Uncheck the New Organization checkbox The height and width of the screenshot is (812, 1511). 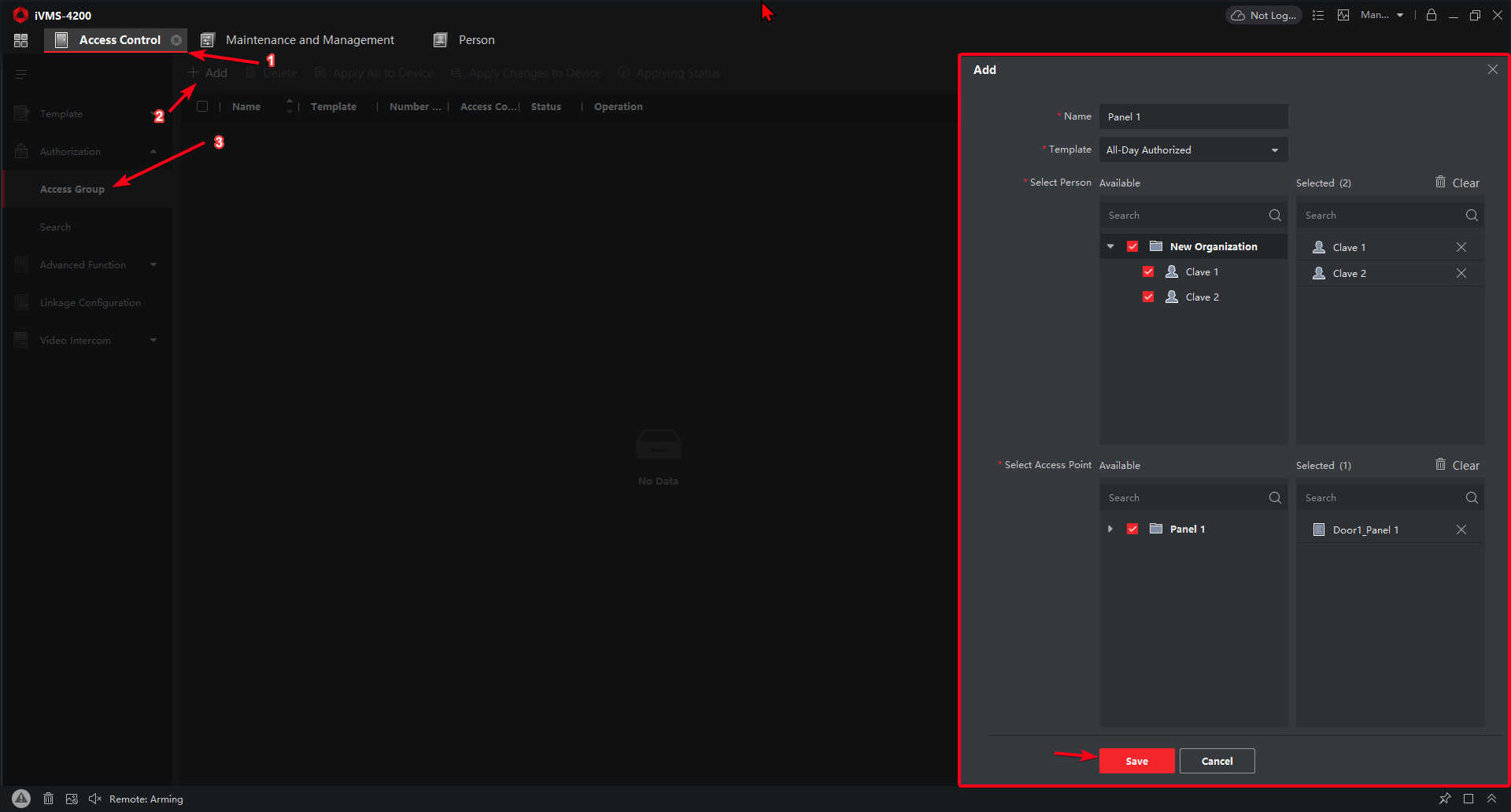point(1132,246)
